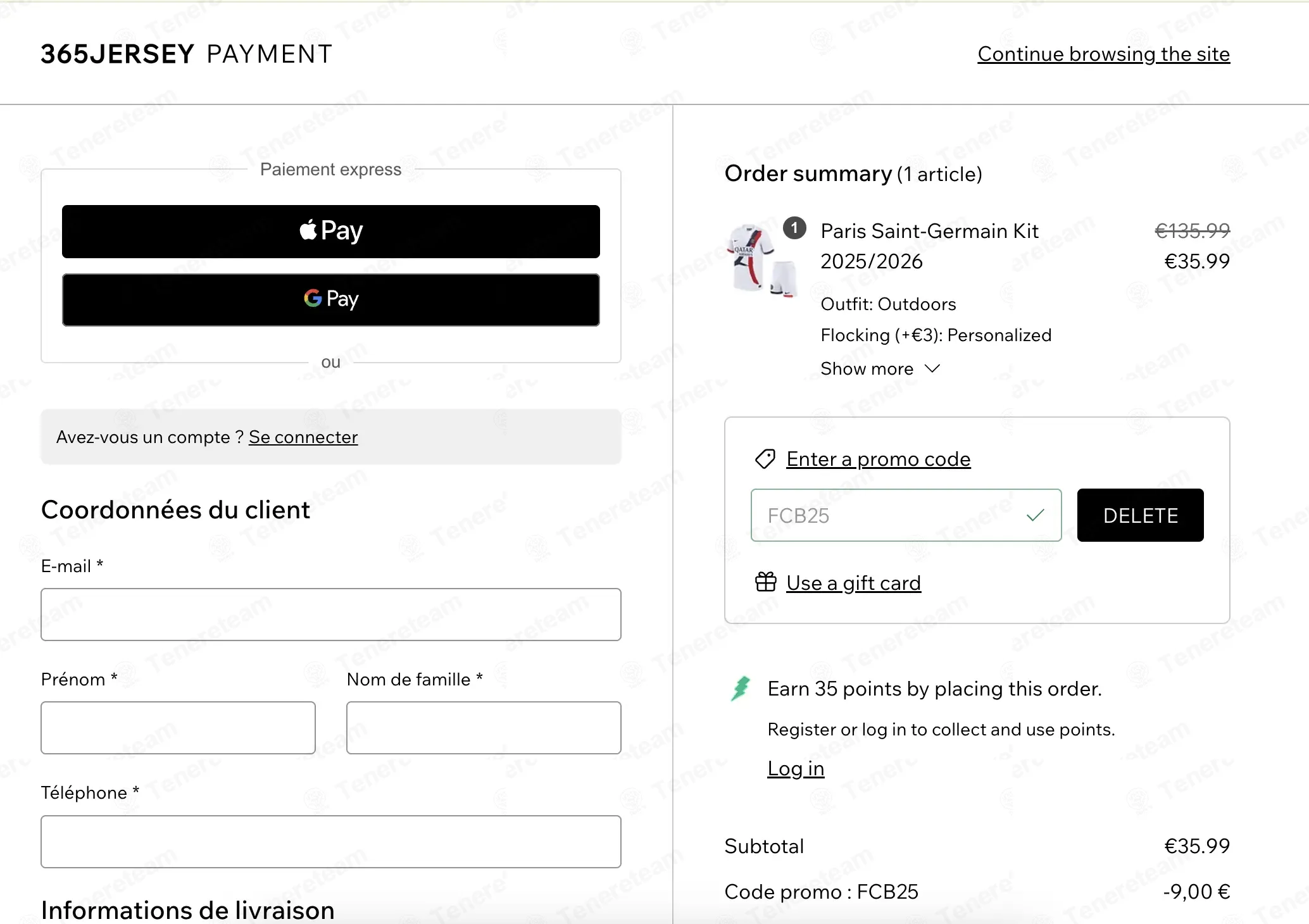Click the gift card present icon
Image resolution: width=1309 pixels, height=924 pixels.
click(x=765, y=582)
